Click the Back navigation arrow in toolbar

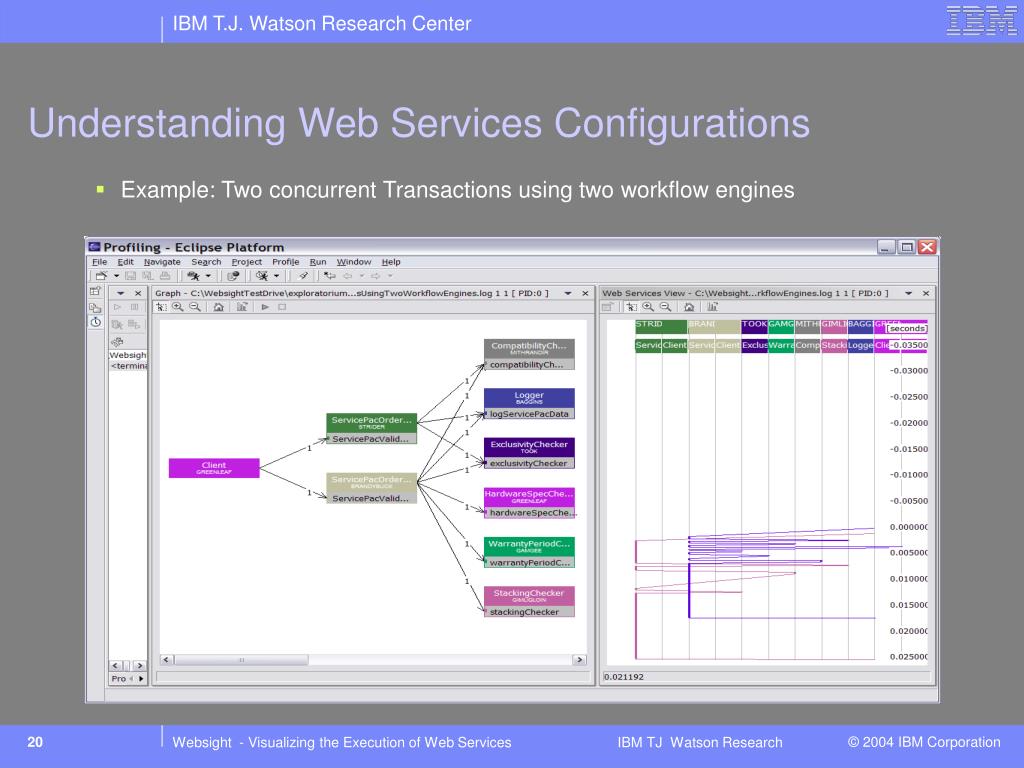[347, 276]
